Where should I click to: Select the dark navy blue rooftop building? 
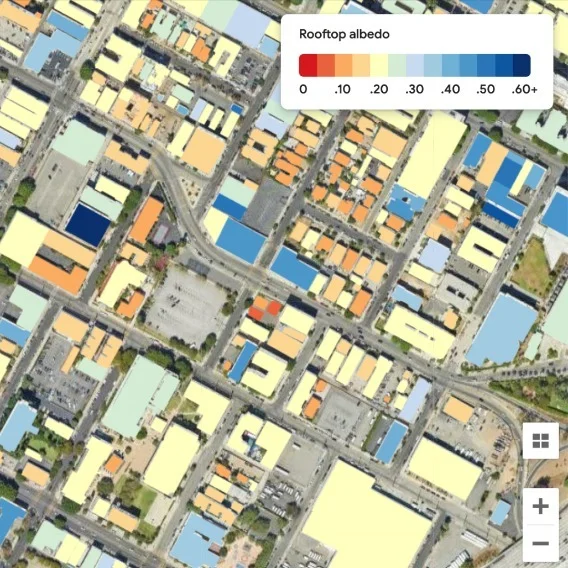click(x=88, y=225)
